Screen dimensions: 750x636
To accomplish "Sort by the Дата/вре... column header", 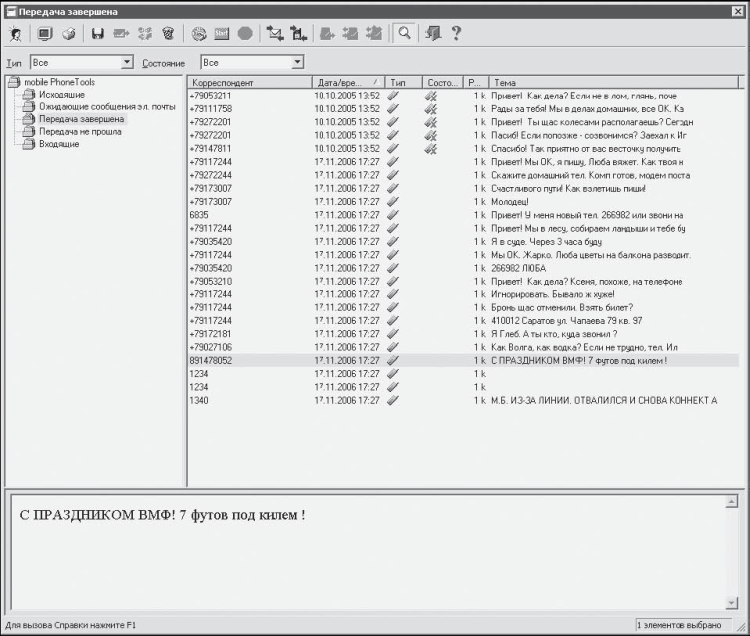I will [x=348, y=82].
